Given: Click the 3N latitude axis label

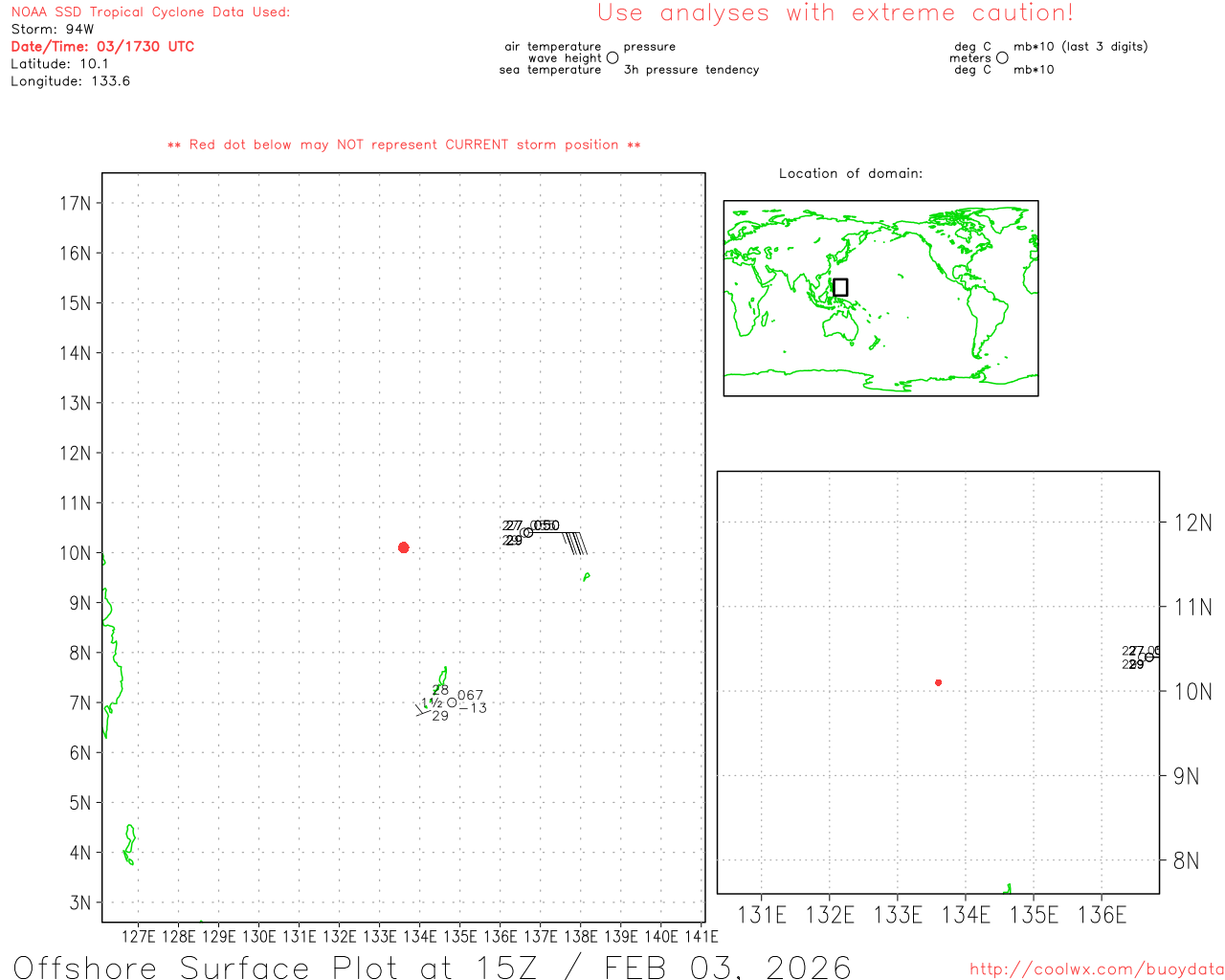Looking at the screenshot, I should 80,902.
